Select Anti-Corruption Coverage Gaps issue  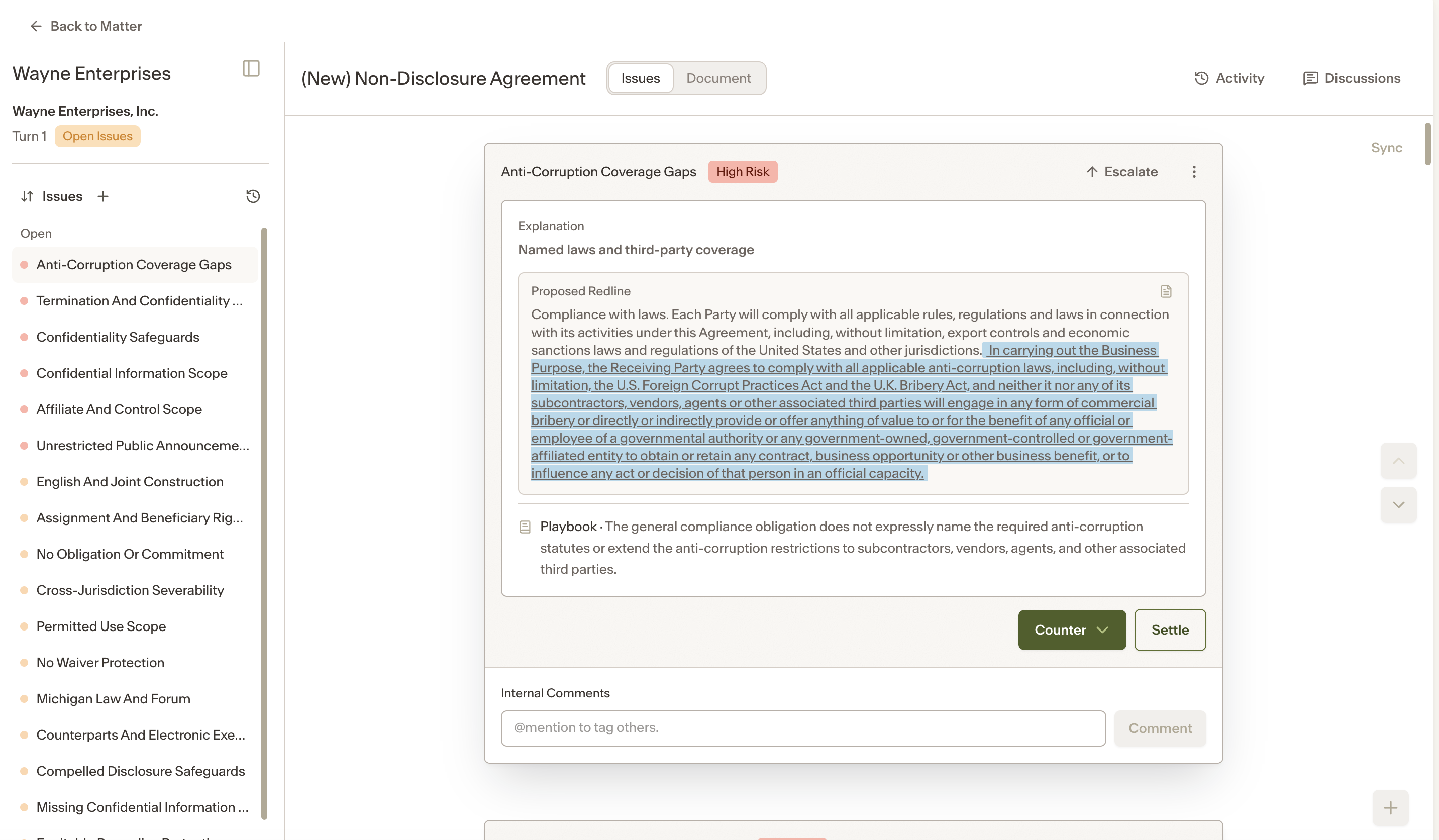click(x=134, y=264)
